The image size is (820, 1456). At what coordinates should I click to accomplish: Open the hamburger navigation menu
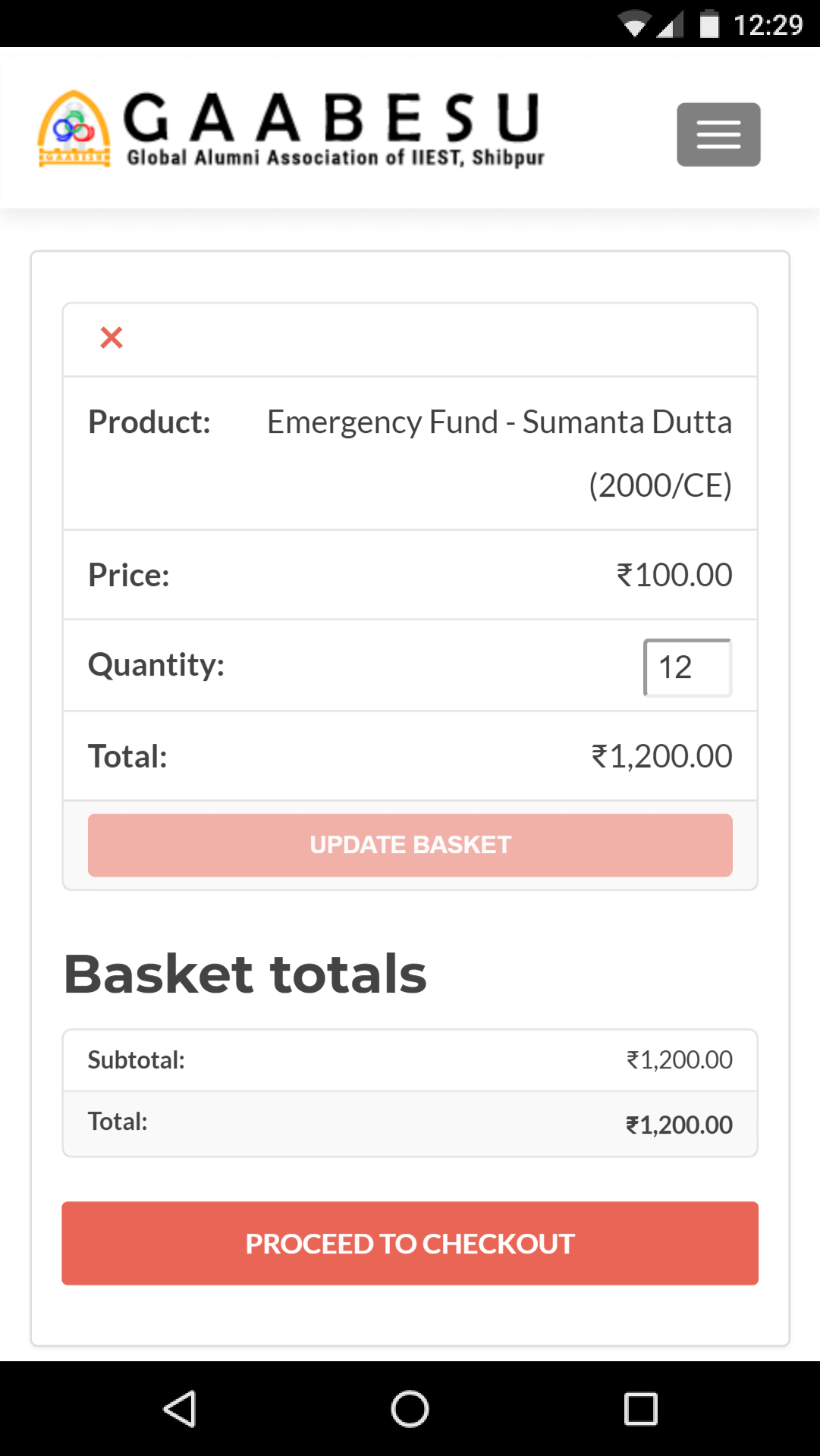pos(718,134)
